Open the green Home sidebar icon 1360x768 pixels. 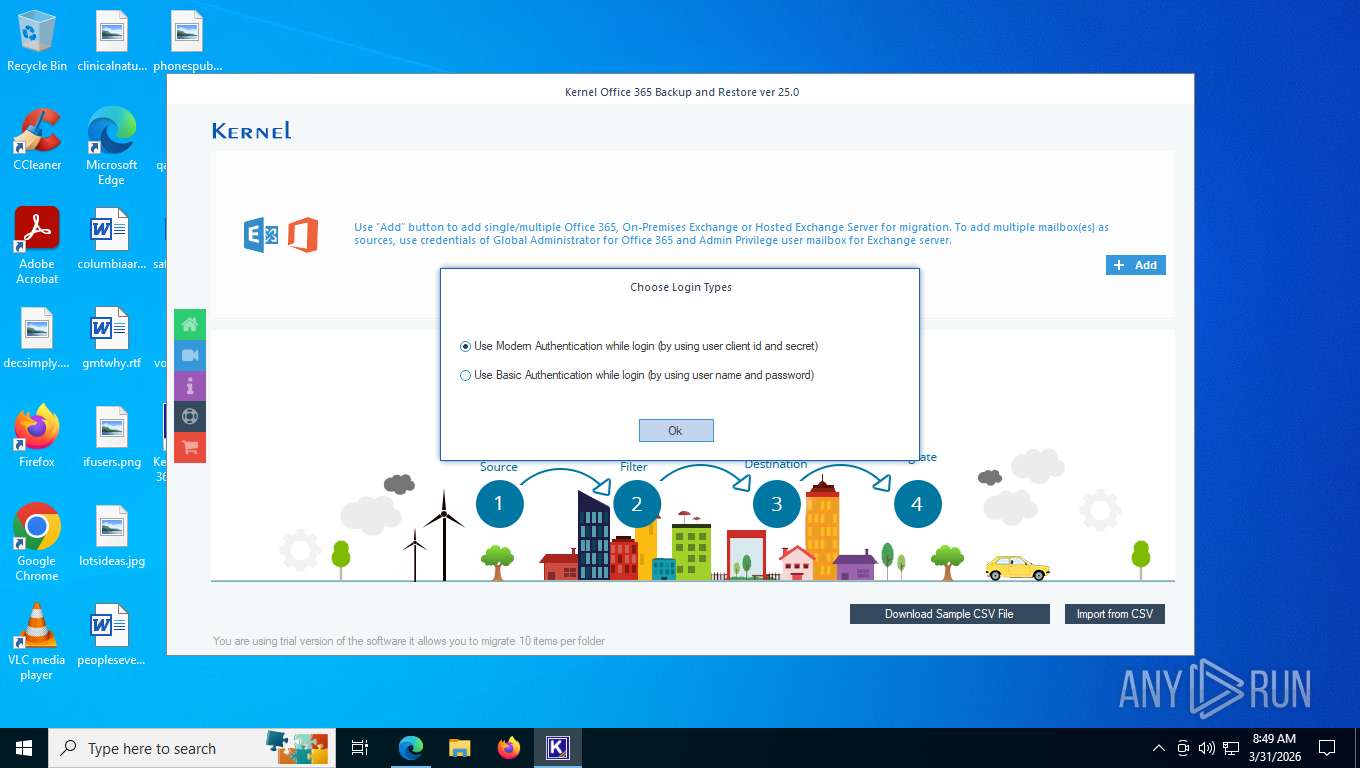pos(190,324)
